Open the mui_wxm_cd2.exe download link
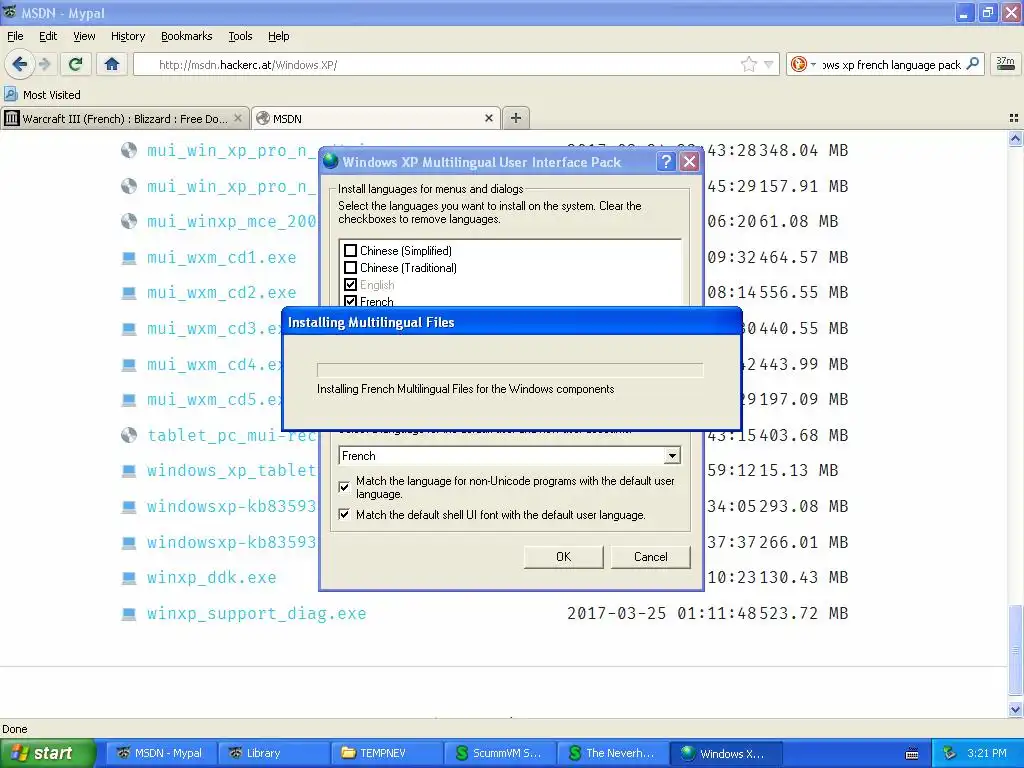The height and width of the screenshot is (768, 1024). coord(221,293)
